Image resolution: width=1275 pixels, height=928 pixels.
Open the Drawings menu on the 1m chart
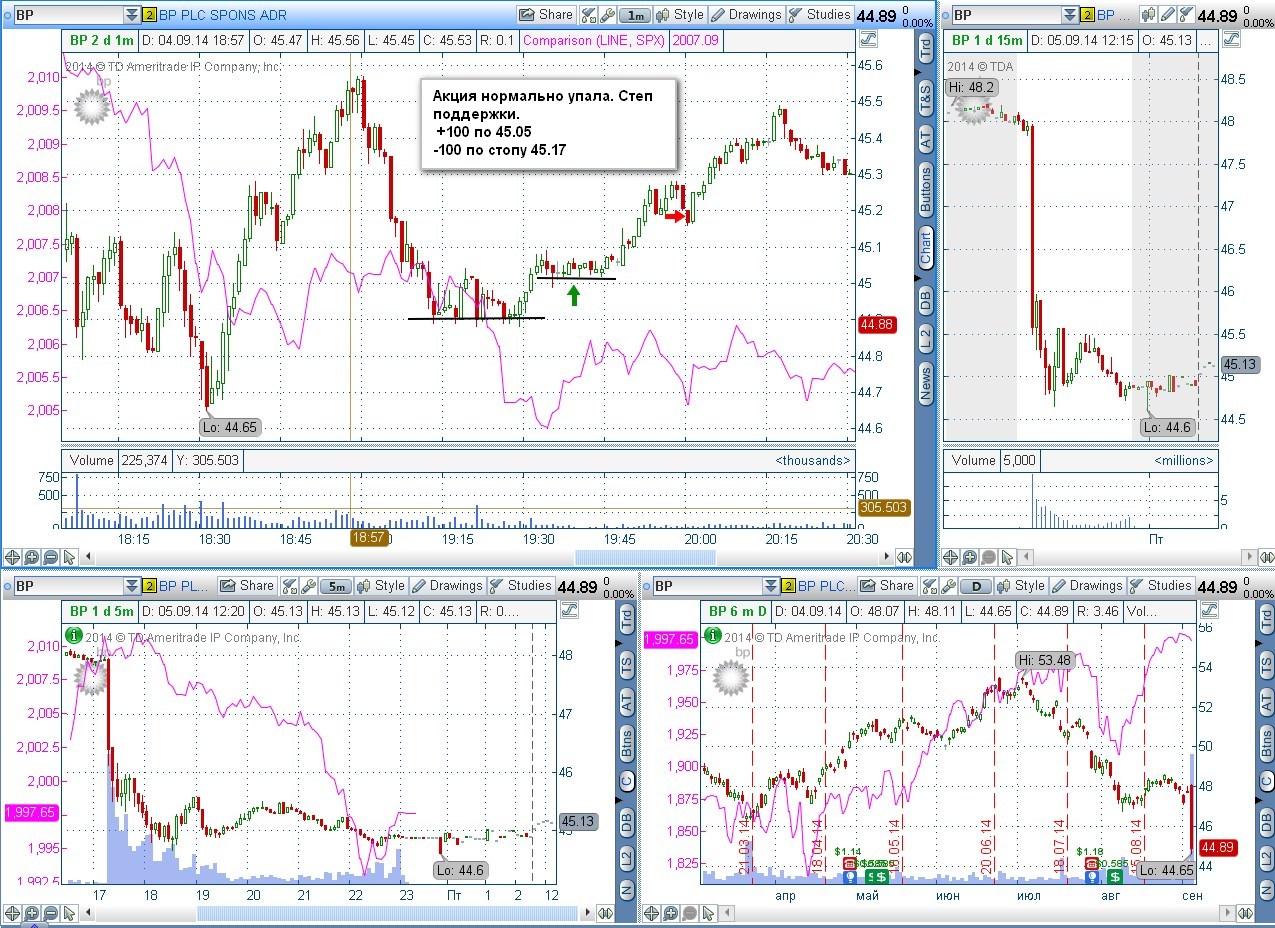(x=747, y=15)
